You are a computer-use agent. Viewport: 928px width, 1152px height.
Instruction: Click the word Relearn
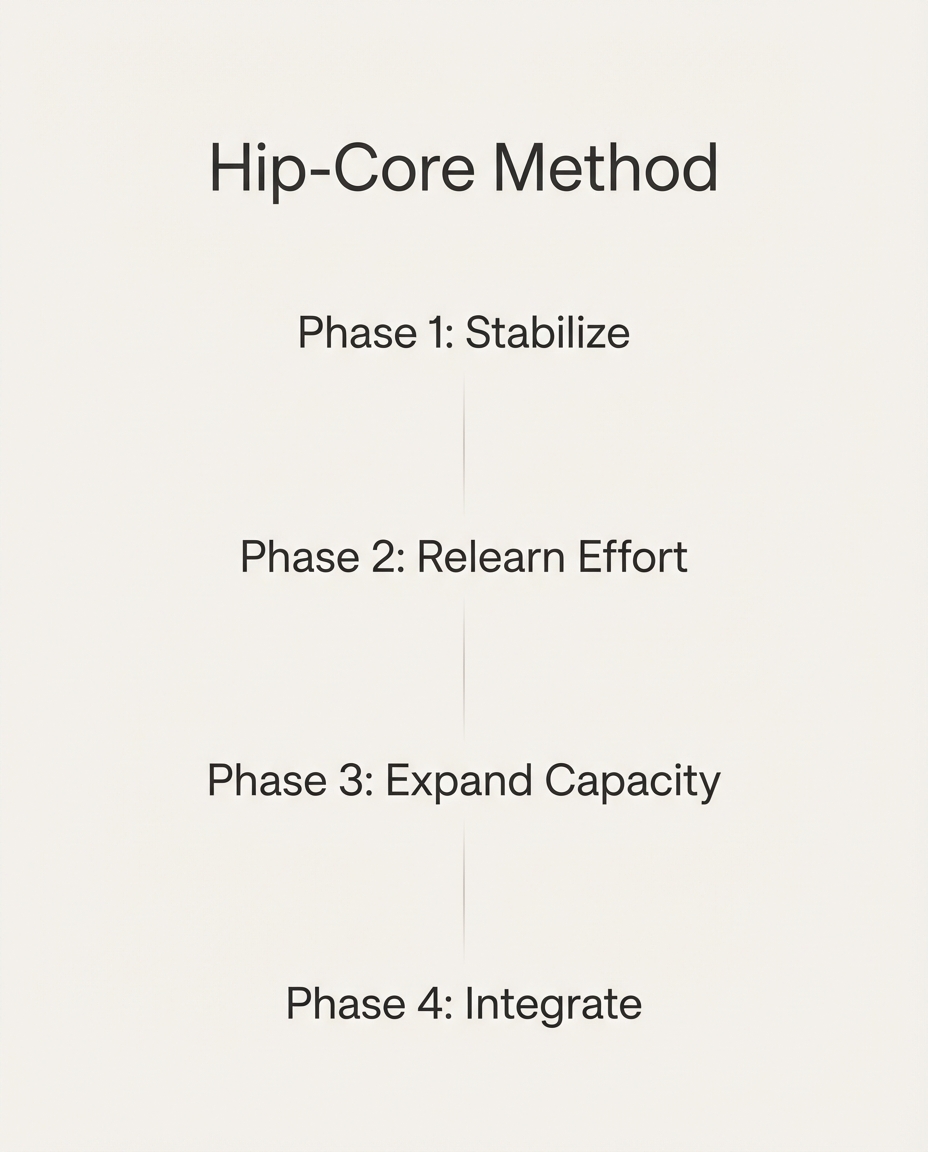click(476, 557)
